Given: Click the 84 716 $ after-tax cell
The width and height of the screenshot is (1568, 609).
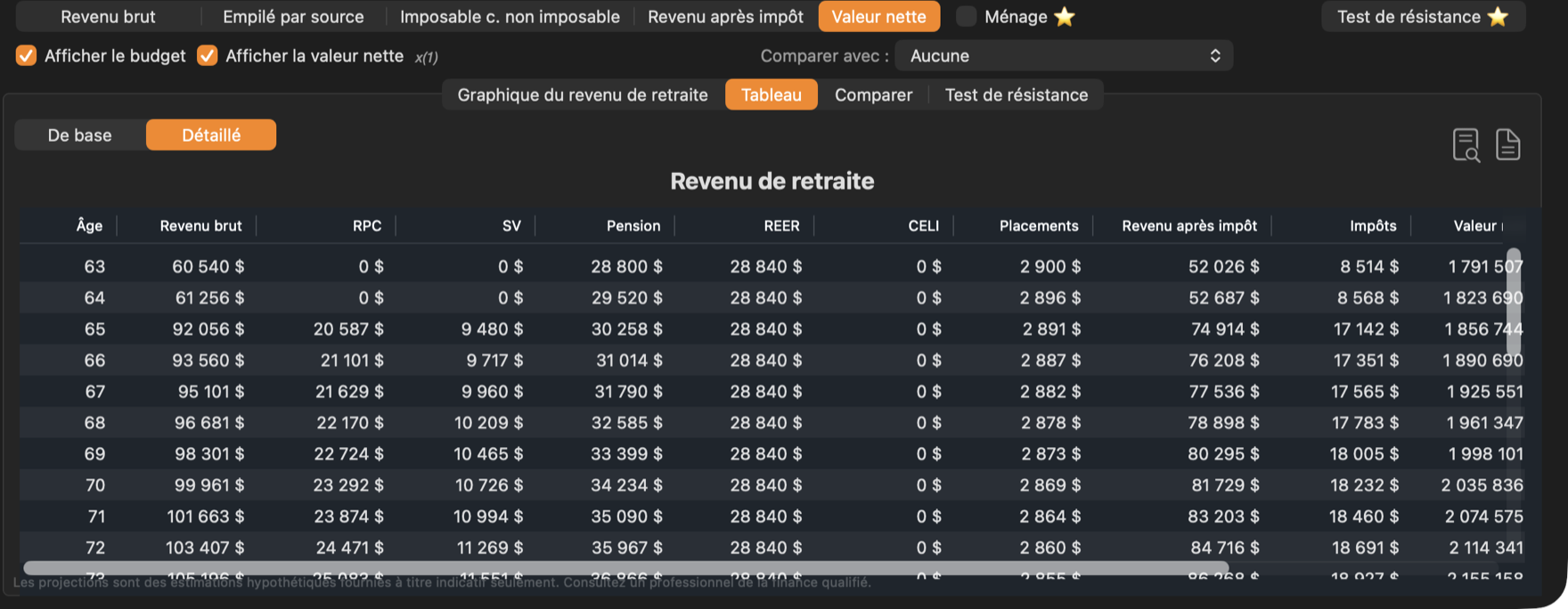Looking at the screenshot, I should [x=1225, y=547].
